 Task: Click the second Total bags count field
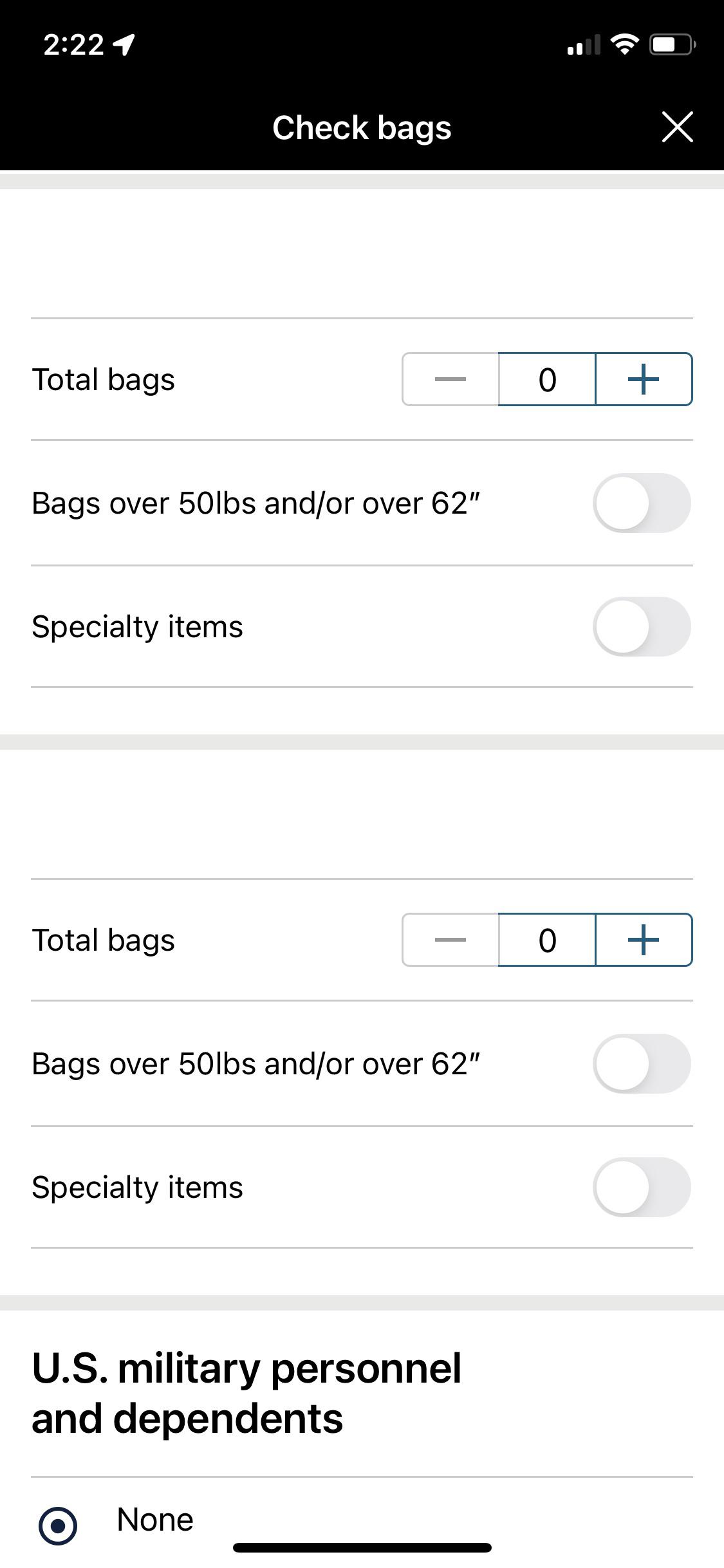[546, 940]
